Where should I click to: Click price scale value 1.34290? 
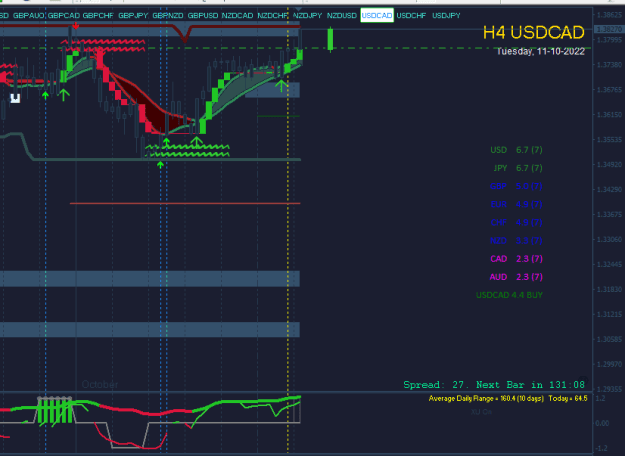609,189
